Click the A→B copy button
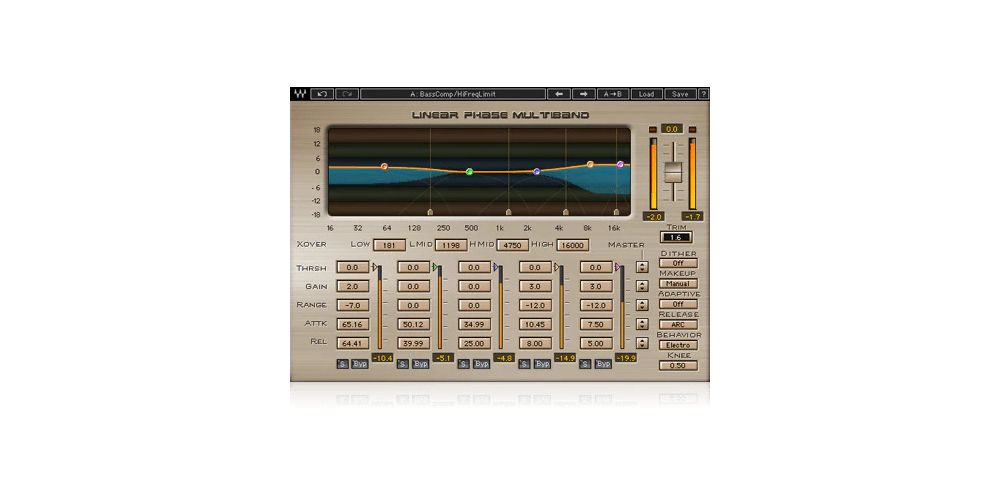 (x=613, y=94)
